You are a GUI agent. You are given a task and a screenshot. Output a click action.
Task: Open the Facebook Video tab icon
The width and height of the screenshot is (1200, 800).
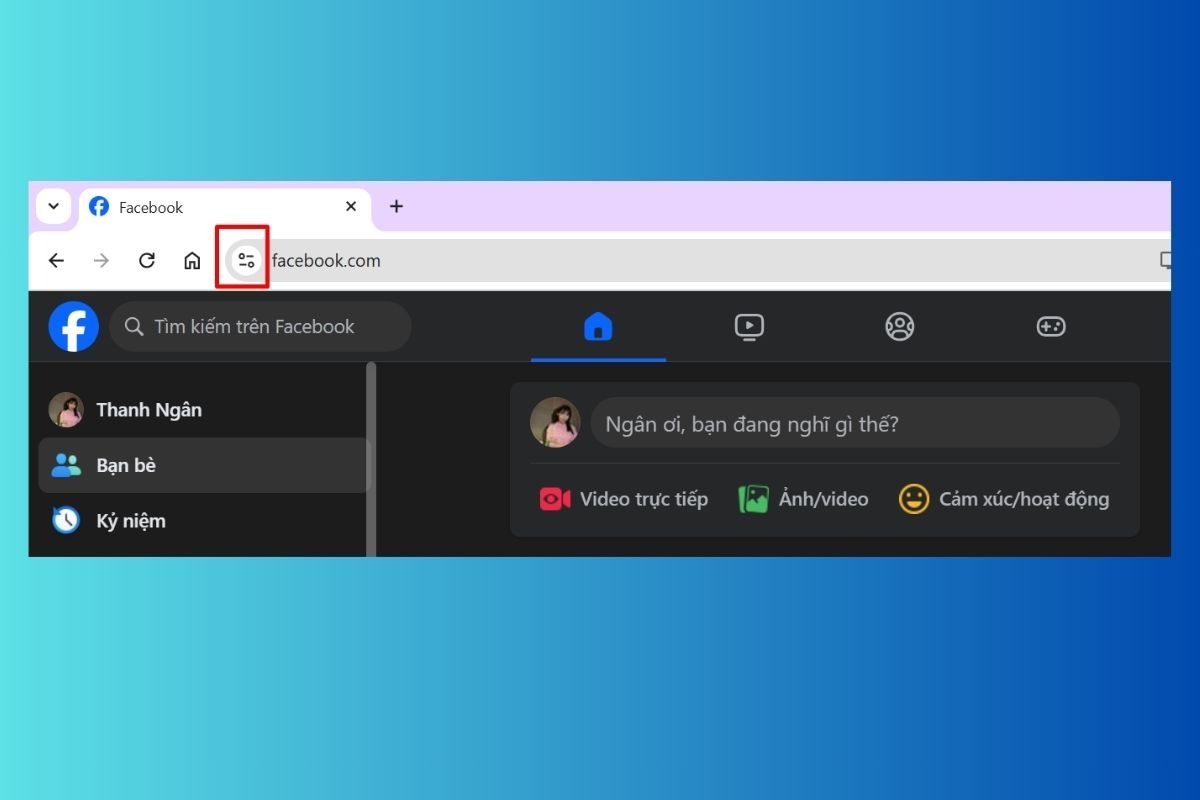pyautogui.click(x=749, y=326)
